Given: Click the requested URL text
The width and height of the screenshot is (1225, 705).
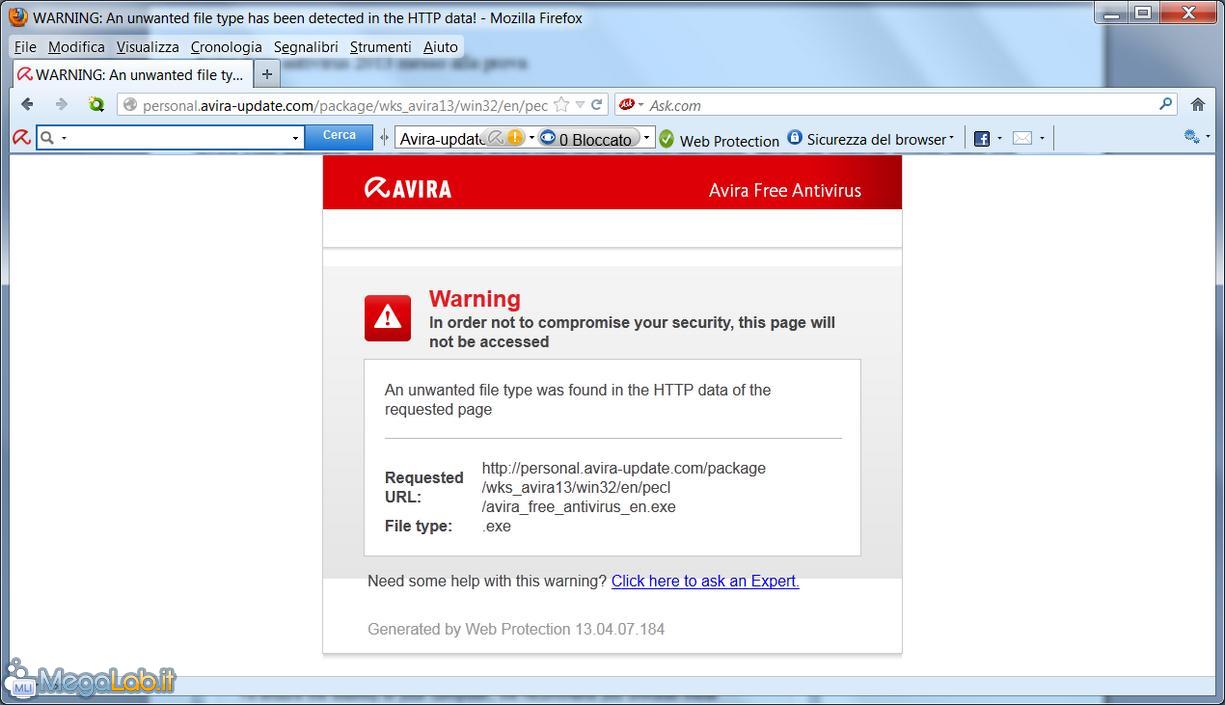Looking at the screenshot, I should [x=624, y=487].
